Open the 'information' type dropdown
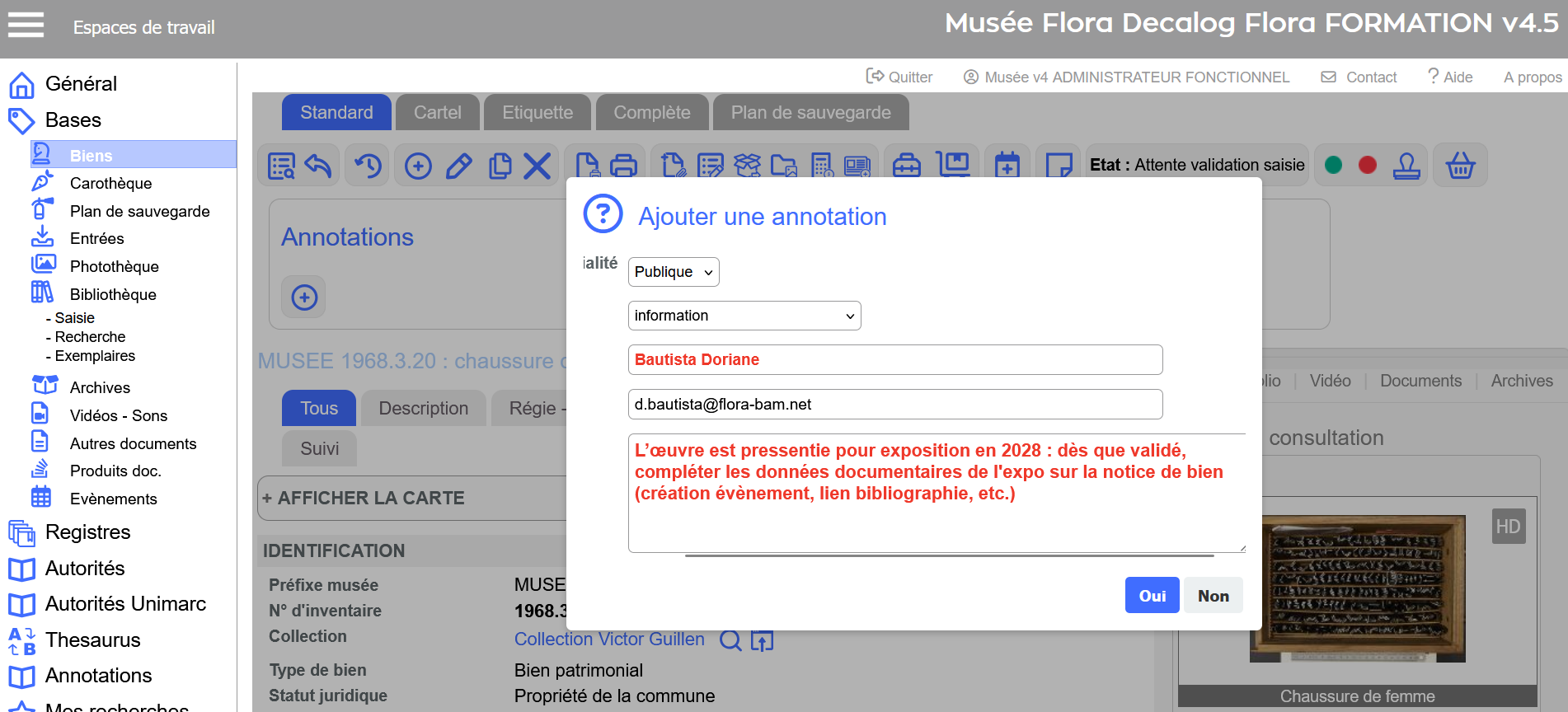This screenshot has width=1568, height=712. (744, 316)
